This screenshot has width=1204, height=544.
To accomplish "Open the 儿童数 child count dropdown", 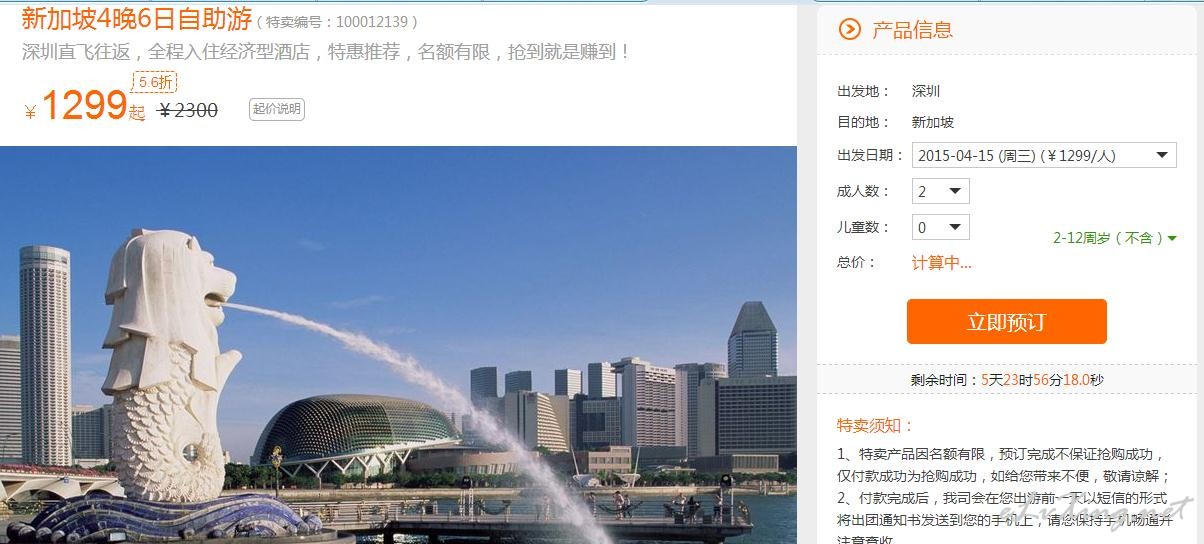I will tap(941, 227).
